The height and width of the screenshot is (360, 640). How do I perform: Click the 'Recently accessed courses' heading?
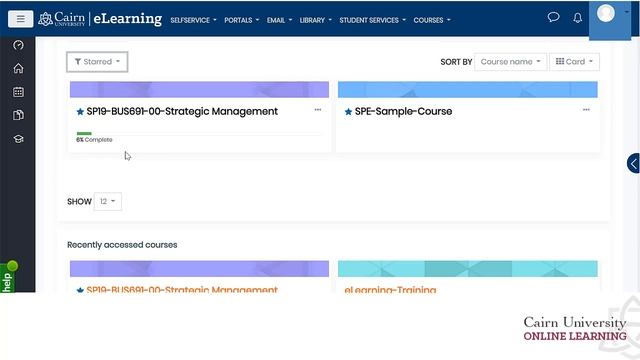pos(122,245)
